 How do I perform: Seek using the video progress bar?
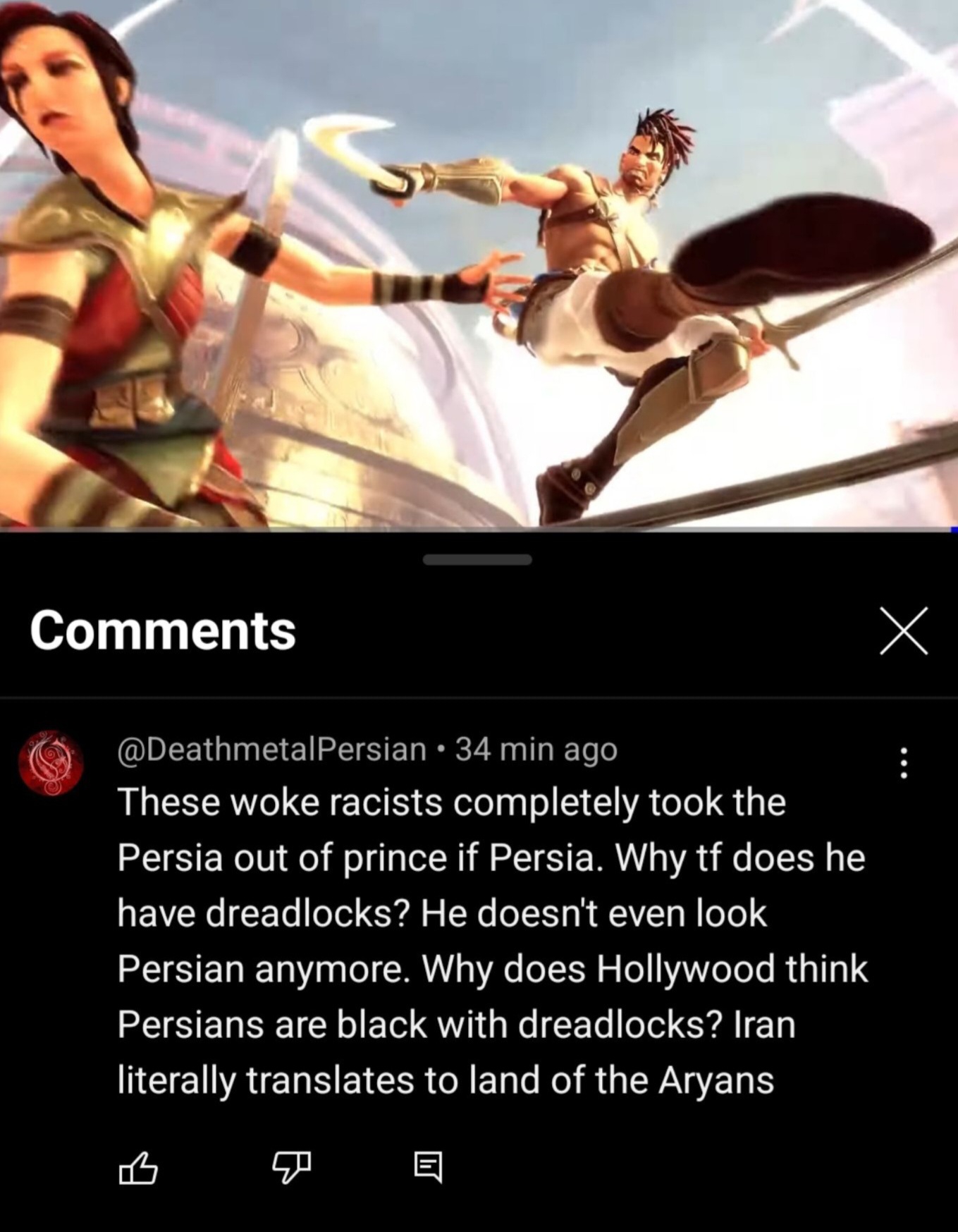pyautogui.click(x=479, y=529)
